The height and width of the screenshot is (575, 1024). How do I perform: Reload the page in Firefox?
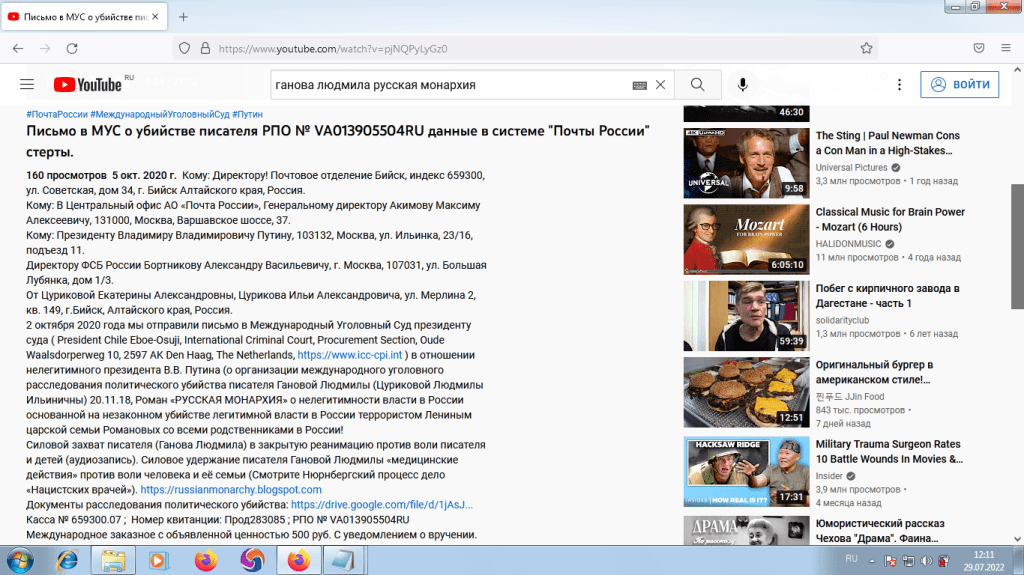[71, 48]
